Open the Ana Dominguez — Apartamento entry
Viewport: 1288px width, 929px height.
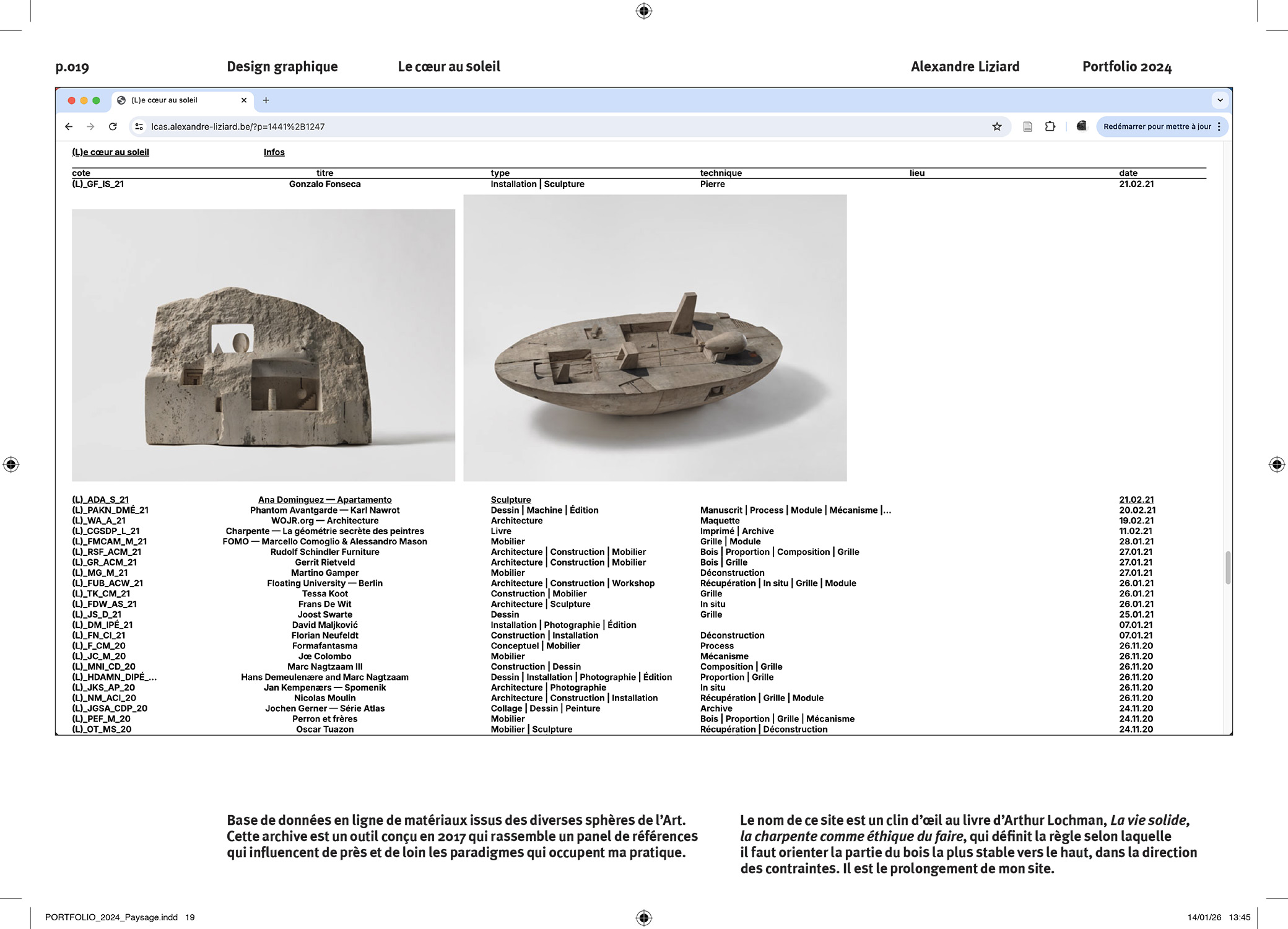click(x=324, y=500)
